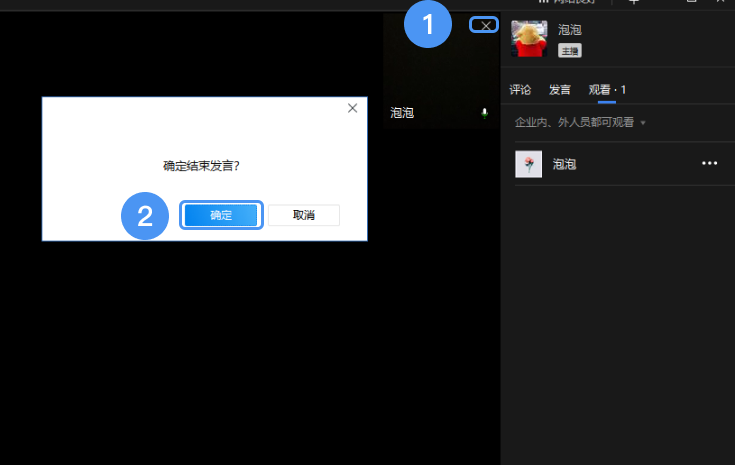
Task: Switch to the 评论 tab
Action: pos(520,90)
